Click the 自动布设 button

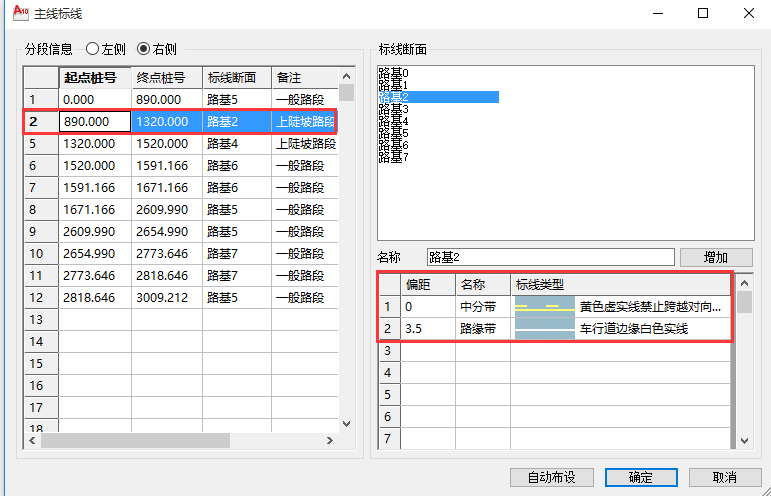551,477
